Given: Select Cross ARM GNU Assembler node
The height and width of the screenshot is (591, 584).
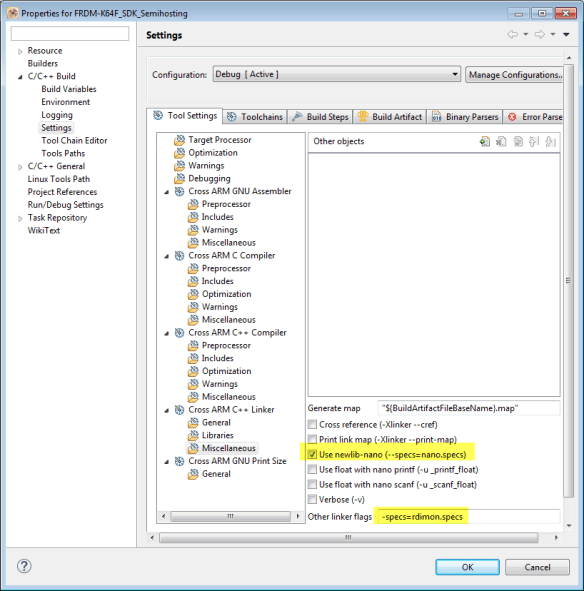Looking at the screenshot, I should coord(240,191).
